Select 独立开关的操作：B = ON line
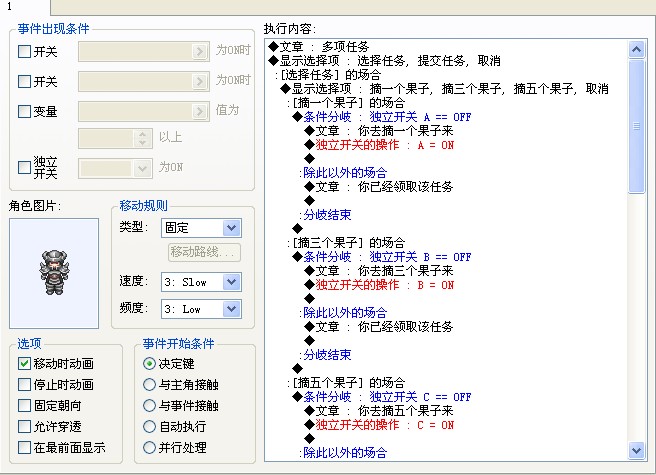 pos(379,285)
